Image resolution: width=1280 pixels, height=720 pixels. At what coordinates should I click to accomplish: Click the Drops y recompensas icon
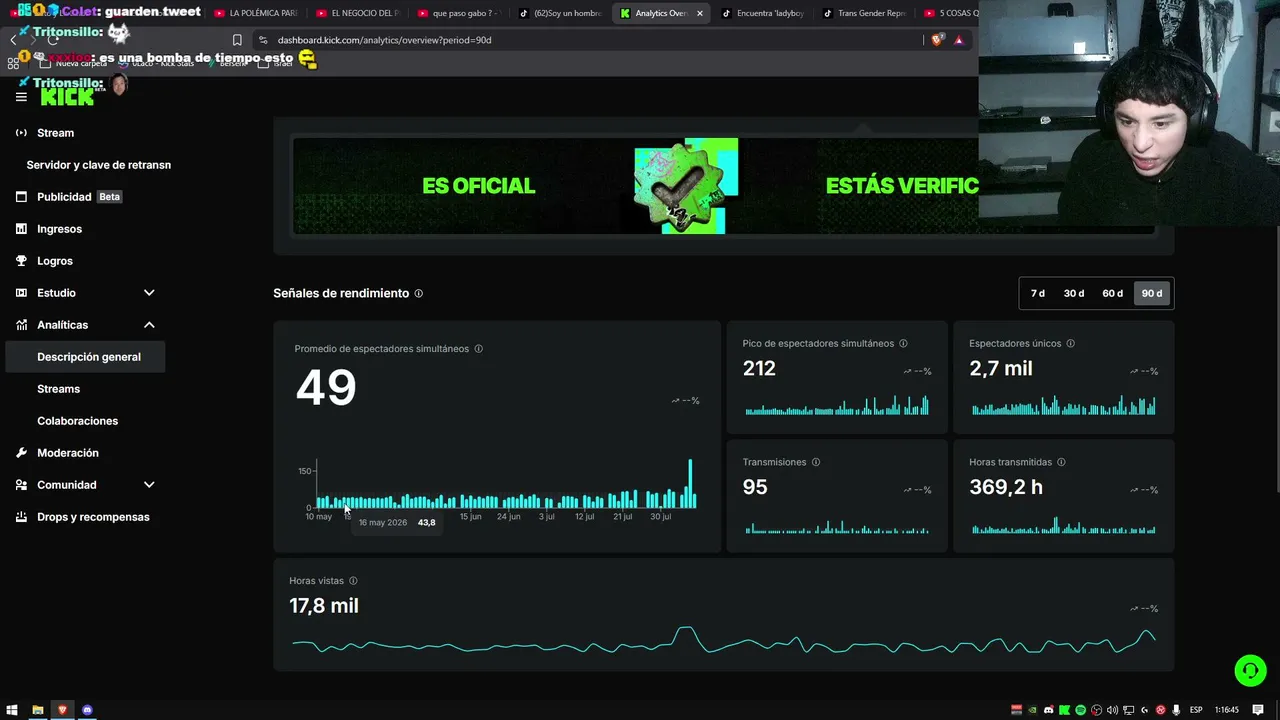[21, 517]
